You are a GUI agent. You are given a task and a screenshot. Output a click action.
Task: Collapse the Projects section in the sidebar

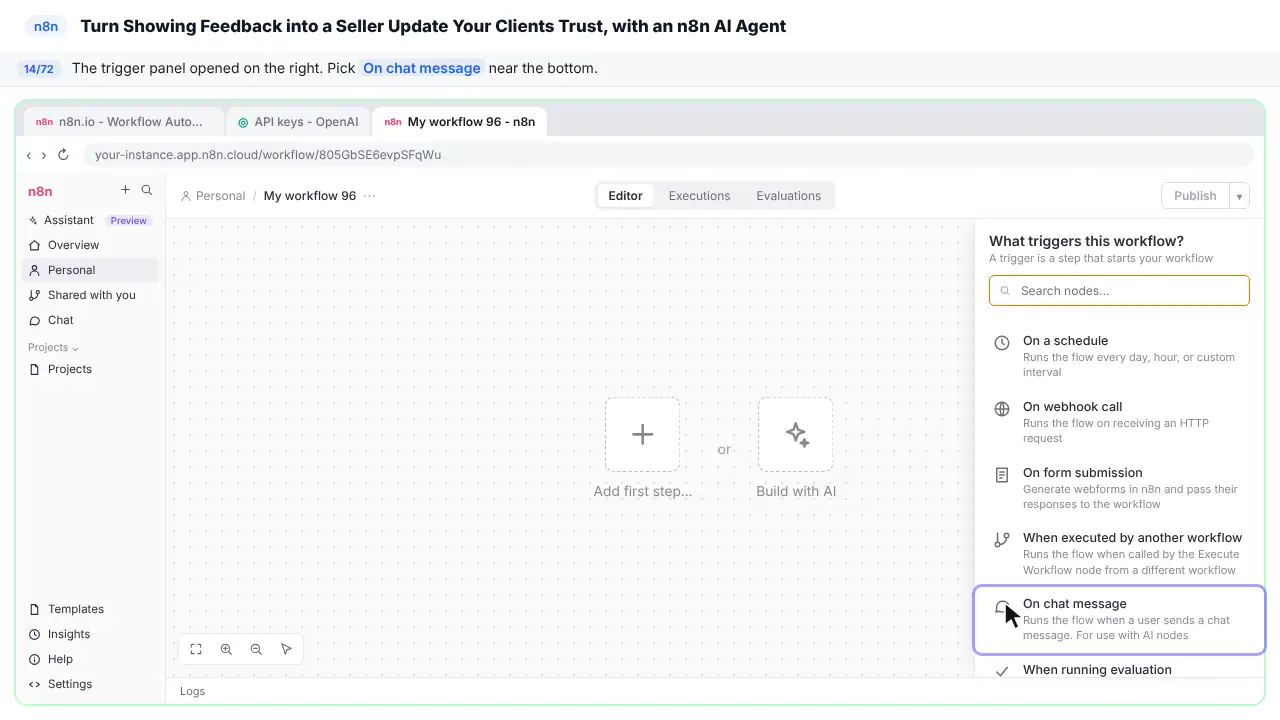click(x=53, y=347)
